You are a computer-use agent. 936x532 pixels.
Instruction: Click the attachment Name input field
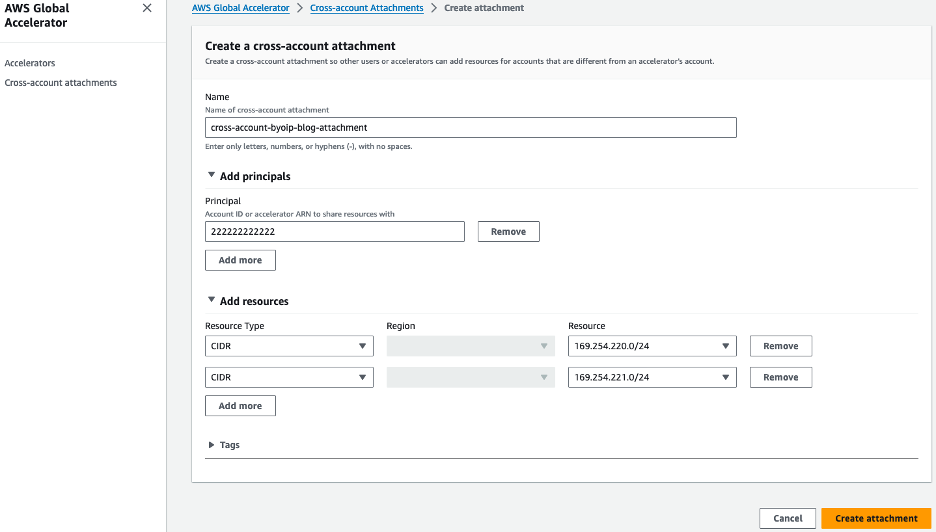(x=470, y=127)
